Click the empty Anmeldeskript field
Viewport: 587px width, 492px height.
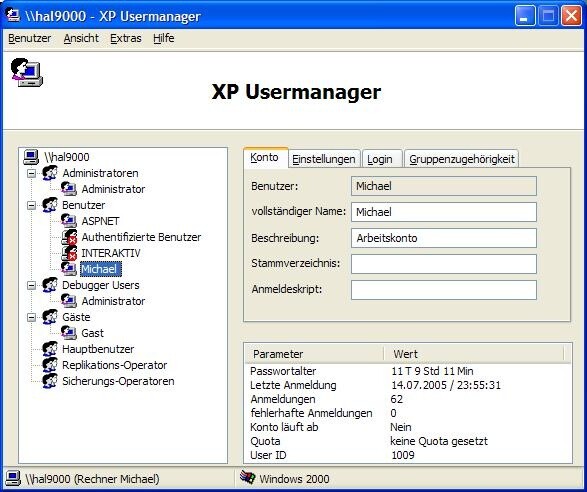click(444, 290)
